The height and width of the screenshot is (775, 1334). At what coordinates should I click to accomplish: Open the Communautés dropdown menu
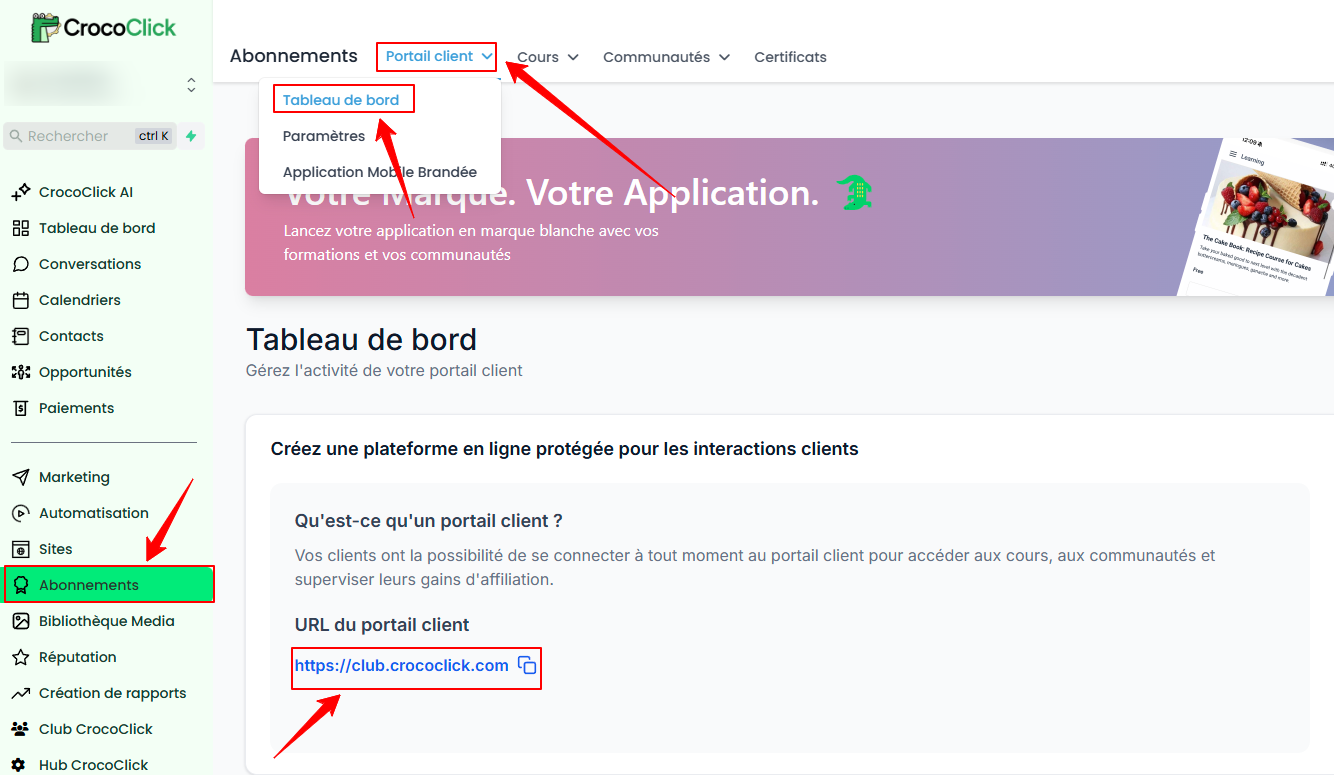pos(666,57)
